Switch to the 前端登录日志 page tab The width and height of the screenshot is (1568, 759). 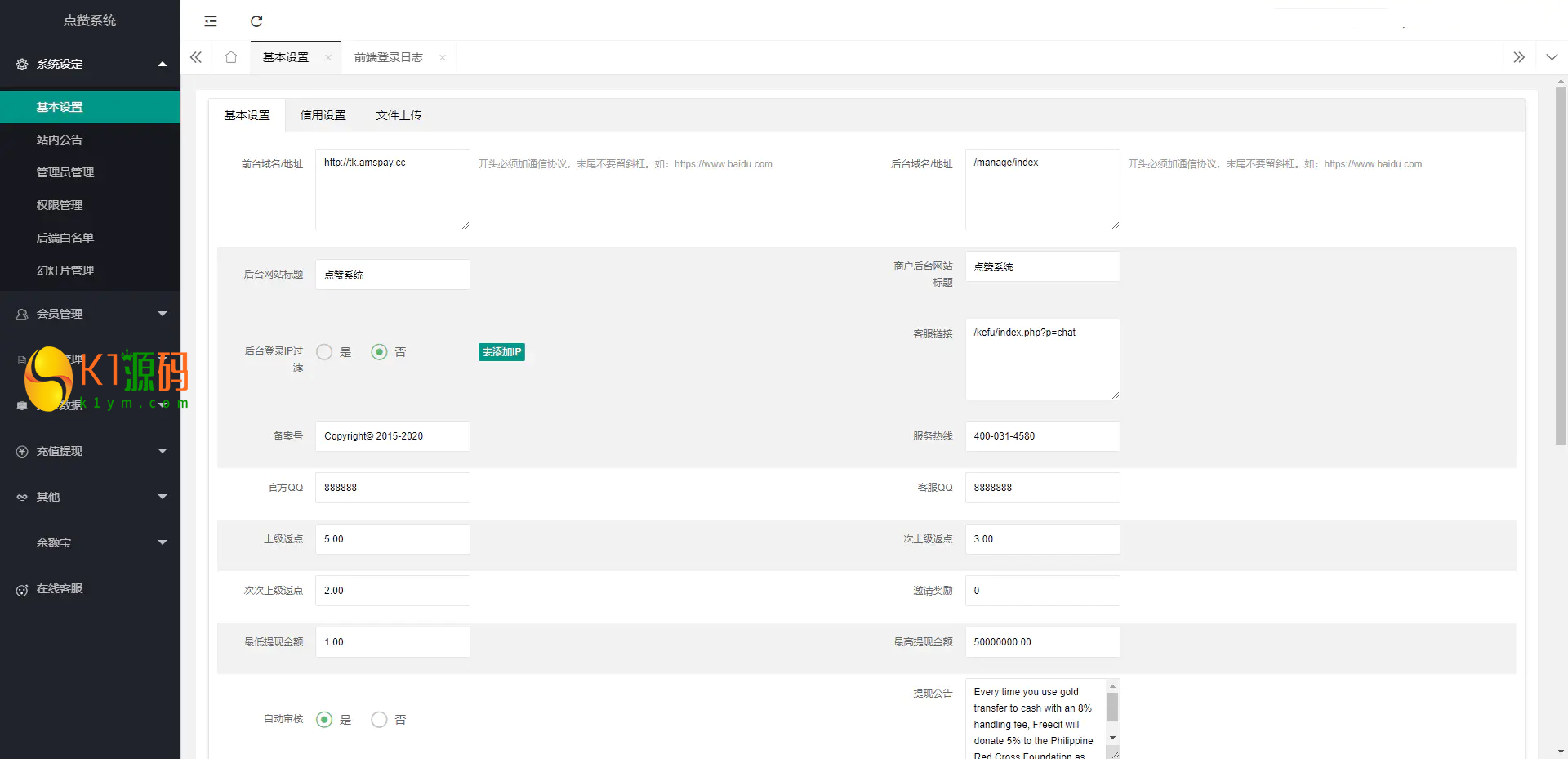(389, 57)
